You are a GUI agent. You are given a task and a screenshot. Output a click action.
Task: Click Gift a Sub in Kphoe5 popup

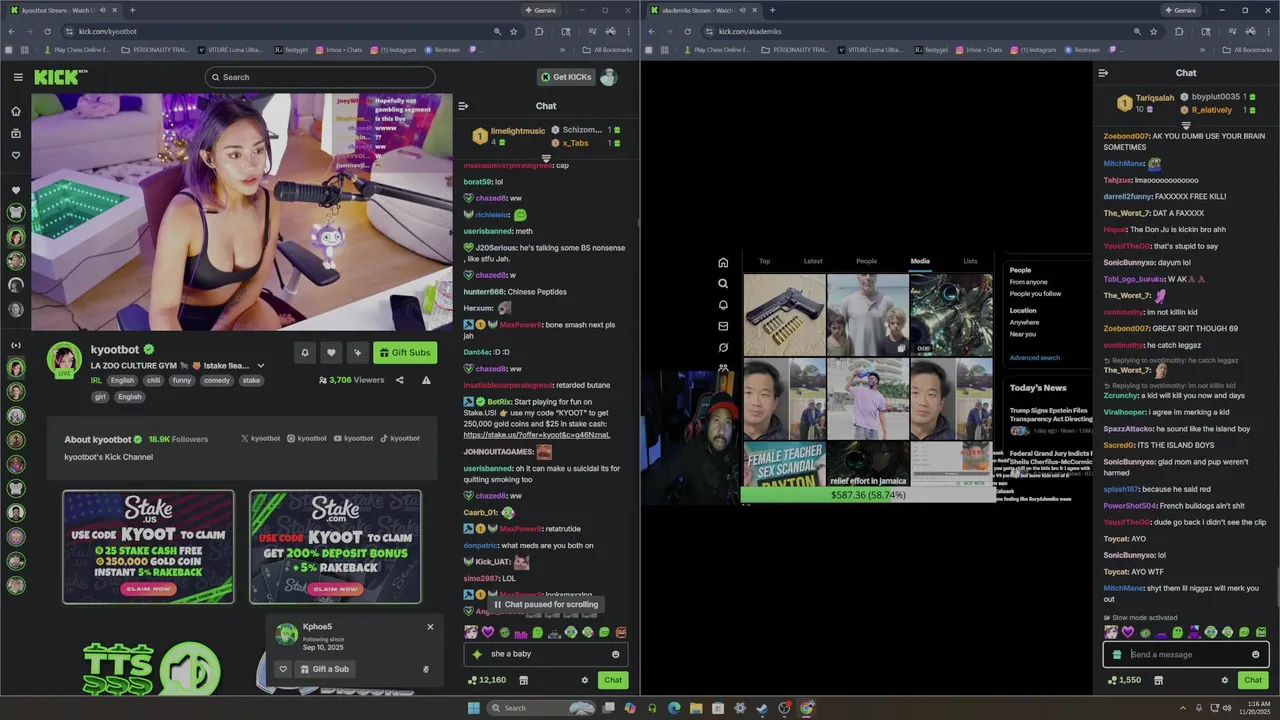tap(325, 669)
